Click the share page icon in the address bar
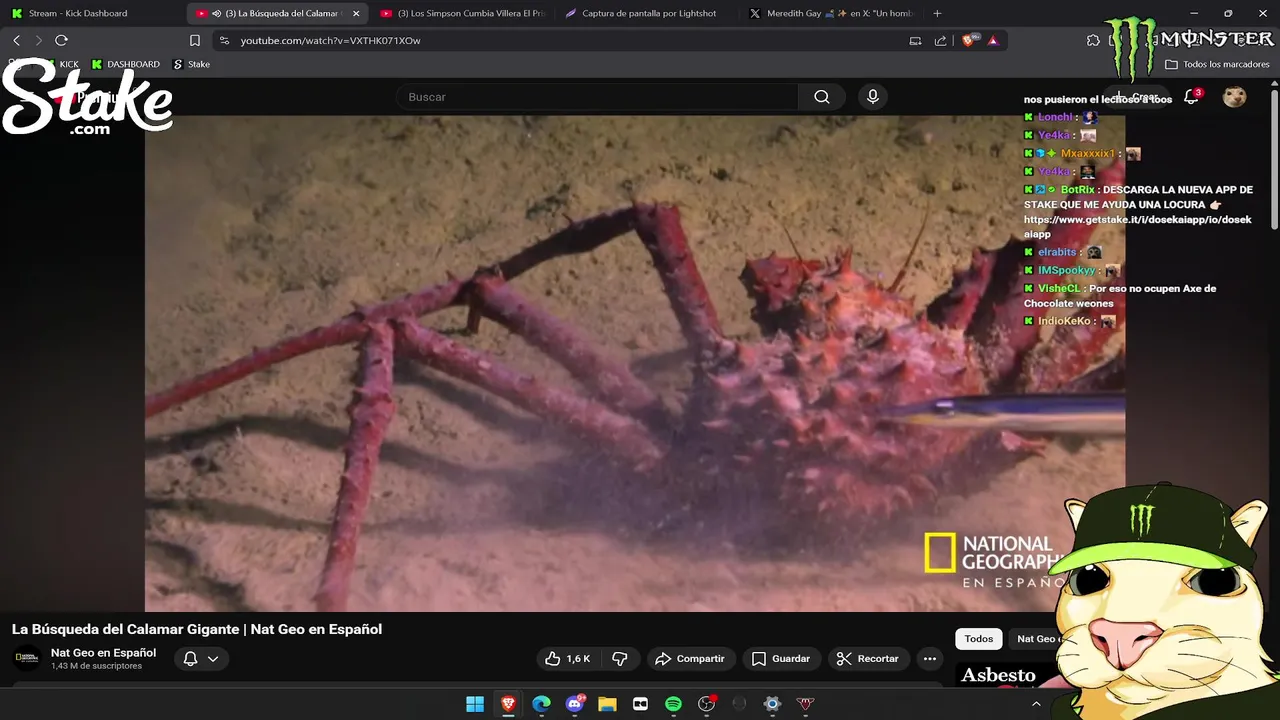The width and height of the screenshot is (1280, 720). click(940, 40)
